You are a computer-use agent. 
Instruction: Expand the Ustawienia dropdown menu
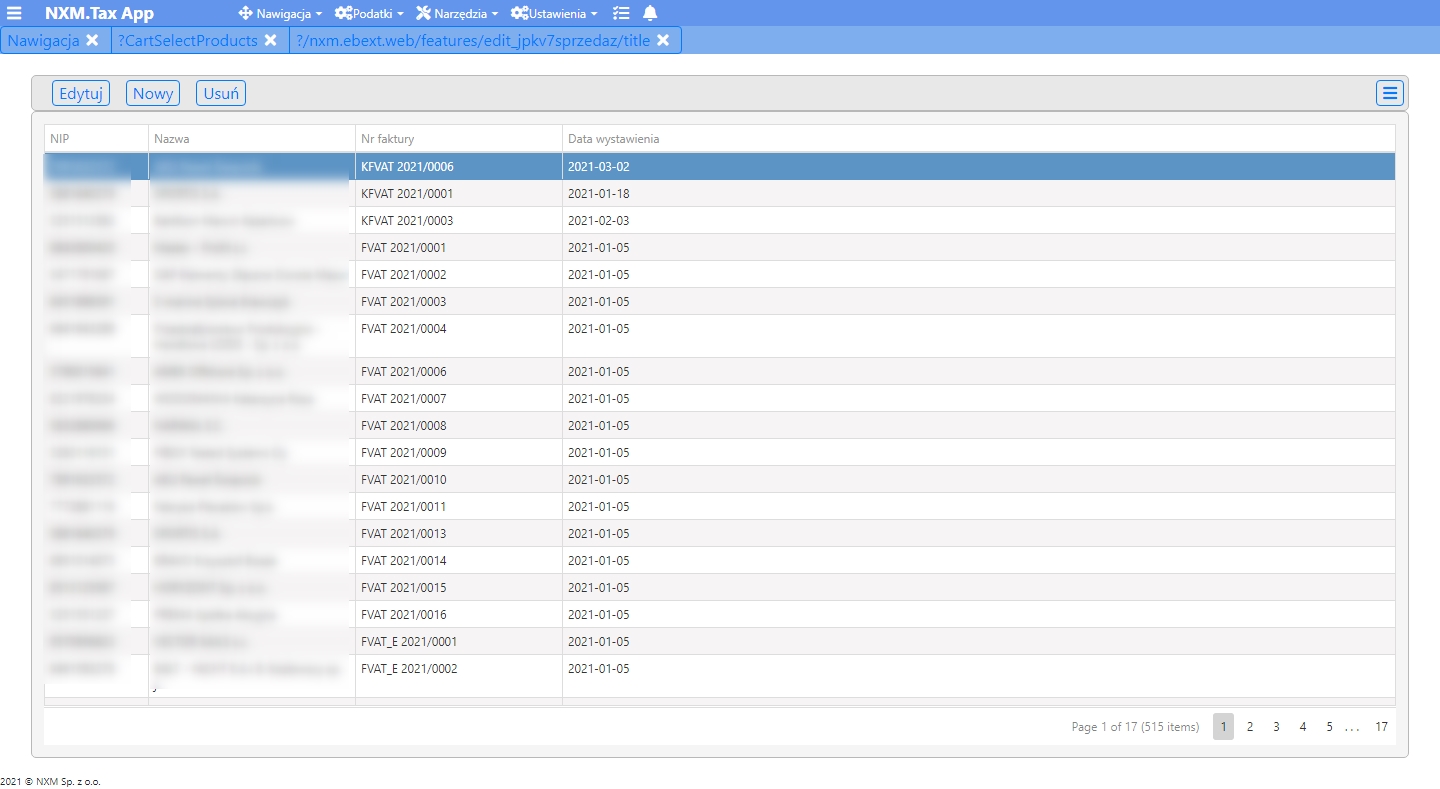point(554,14)
